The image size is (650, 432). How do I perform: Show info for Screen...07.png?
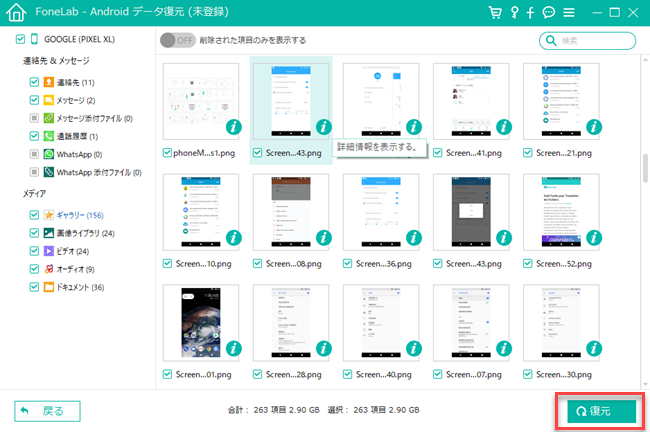tap(504, 348)
